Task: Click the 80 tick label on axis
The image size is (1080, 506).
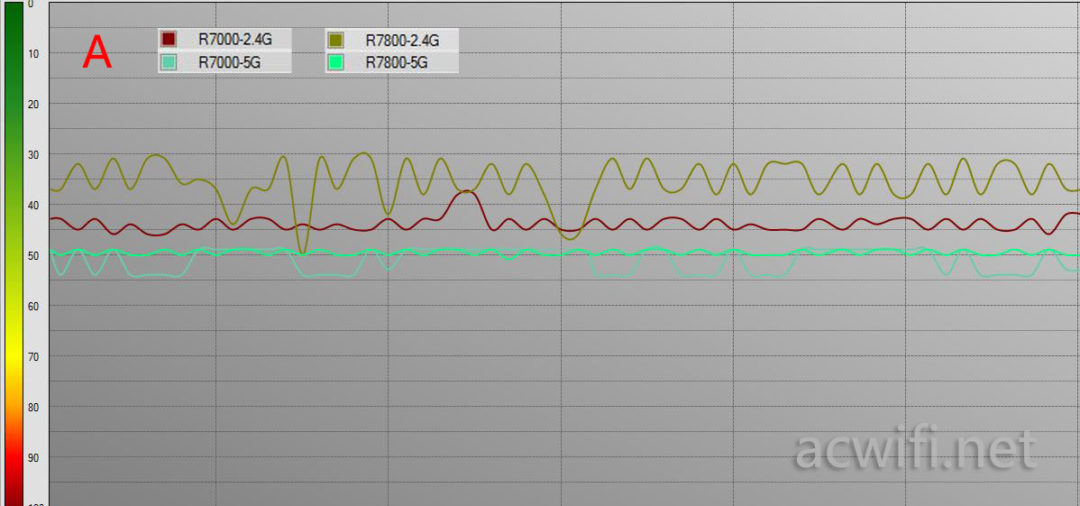Action: [x=35, y=407]
